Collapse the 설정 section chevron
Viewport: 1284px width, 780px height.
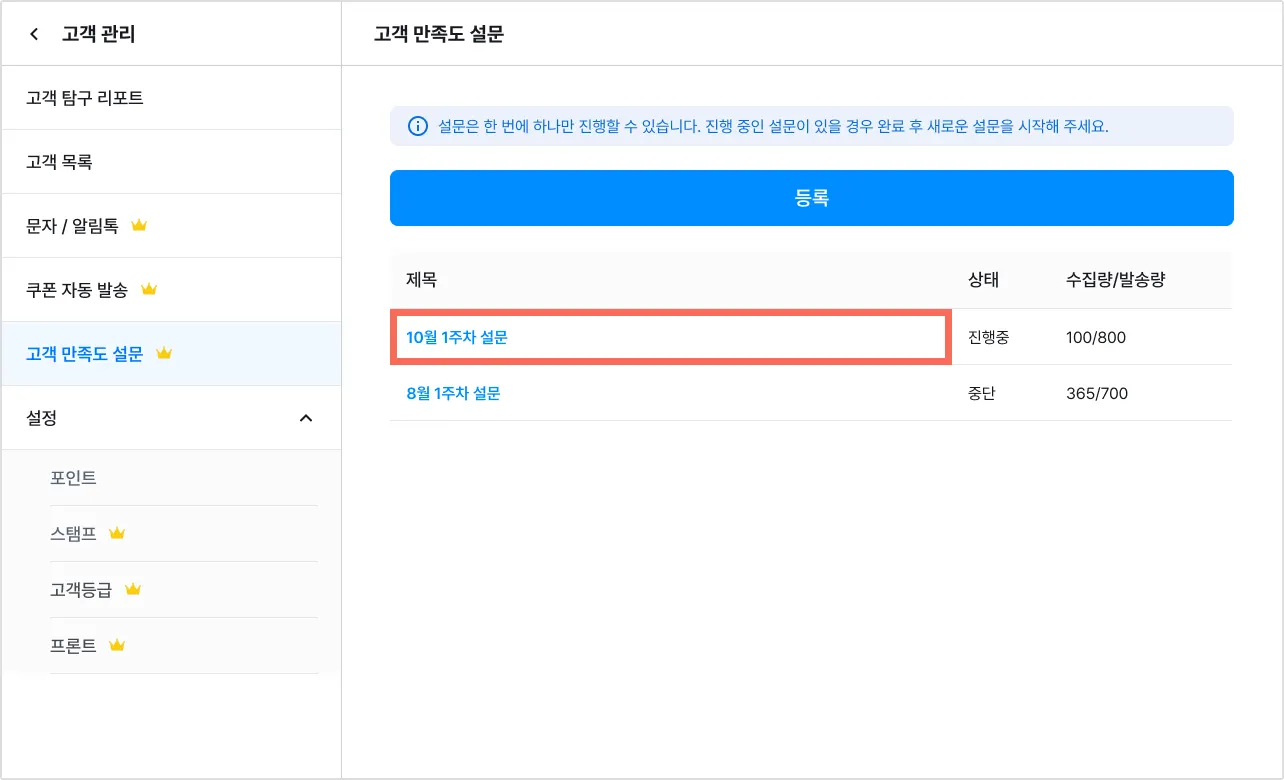click(306, 418)
